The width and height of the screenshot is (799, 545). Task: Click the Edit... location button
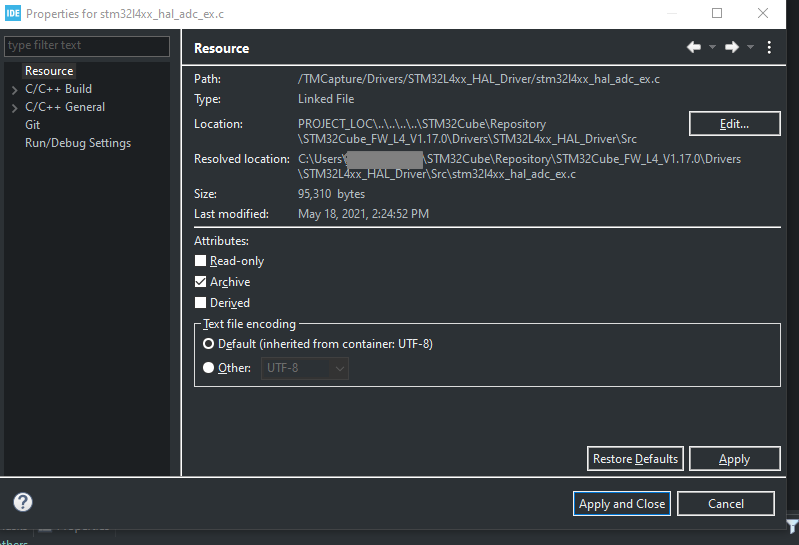734,124
